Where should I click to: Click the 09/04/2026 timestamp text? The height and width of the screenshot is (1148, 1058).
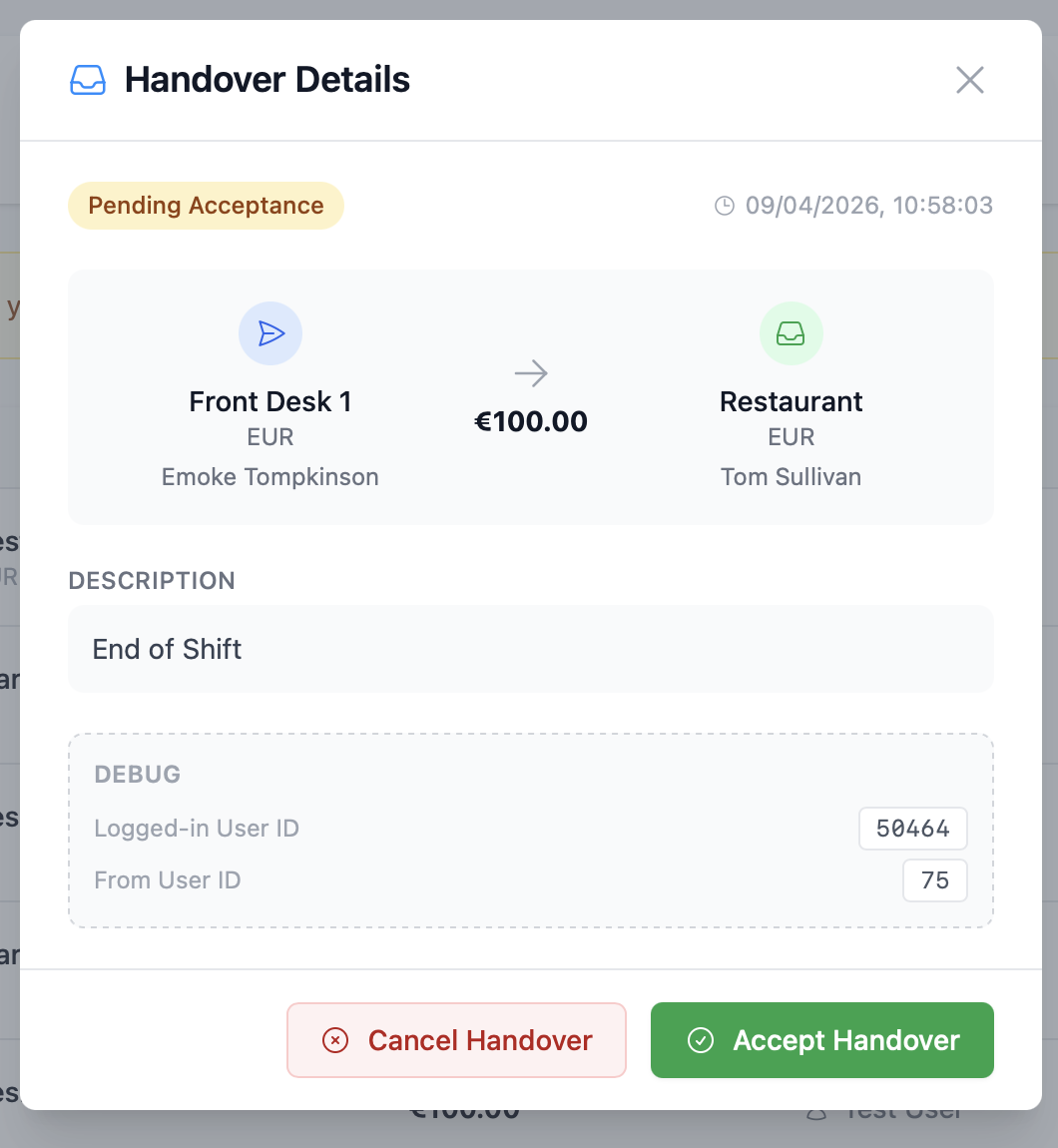pos(868,207)
